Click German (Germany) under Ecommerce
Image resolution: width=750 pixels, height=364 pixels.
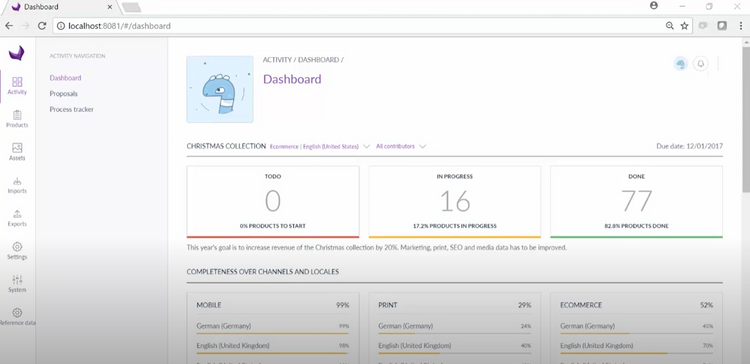pyautogui.click(x=587, y=326)
